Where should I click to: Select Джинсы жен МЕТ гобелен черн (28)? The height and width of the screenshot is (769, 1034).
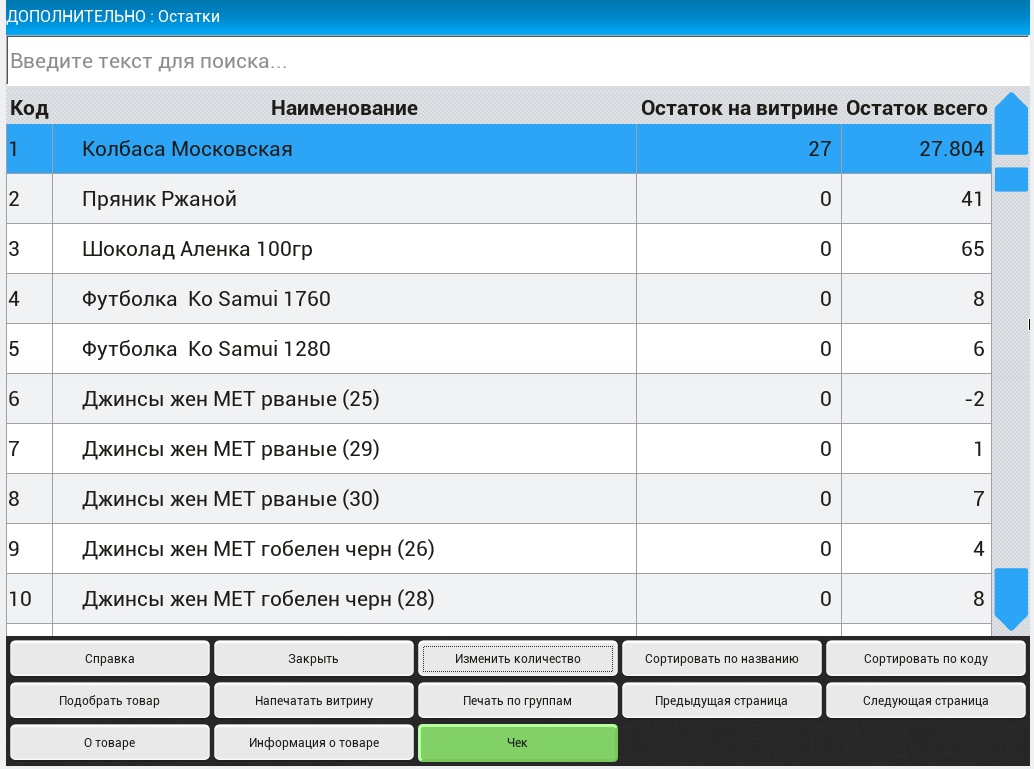click(499, 599)
